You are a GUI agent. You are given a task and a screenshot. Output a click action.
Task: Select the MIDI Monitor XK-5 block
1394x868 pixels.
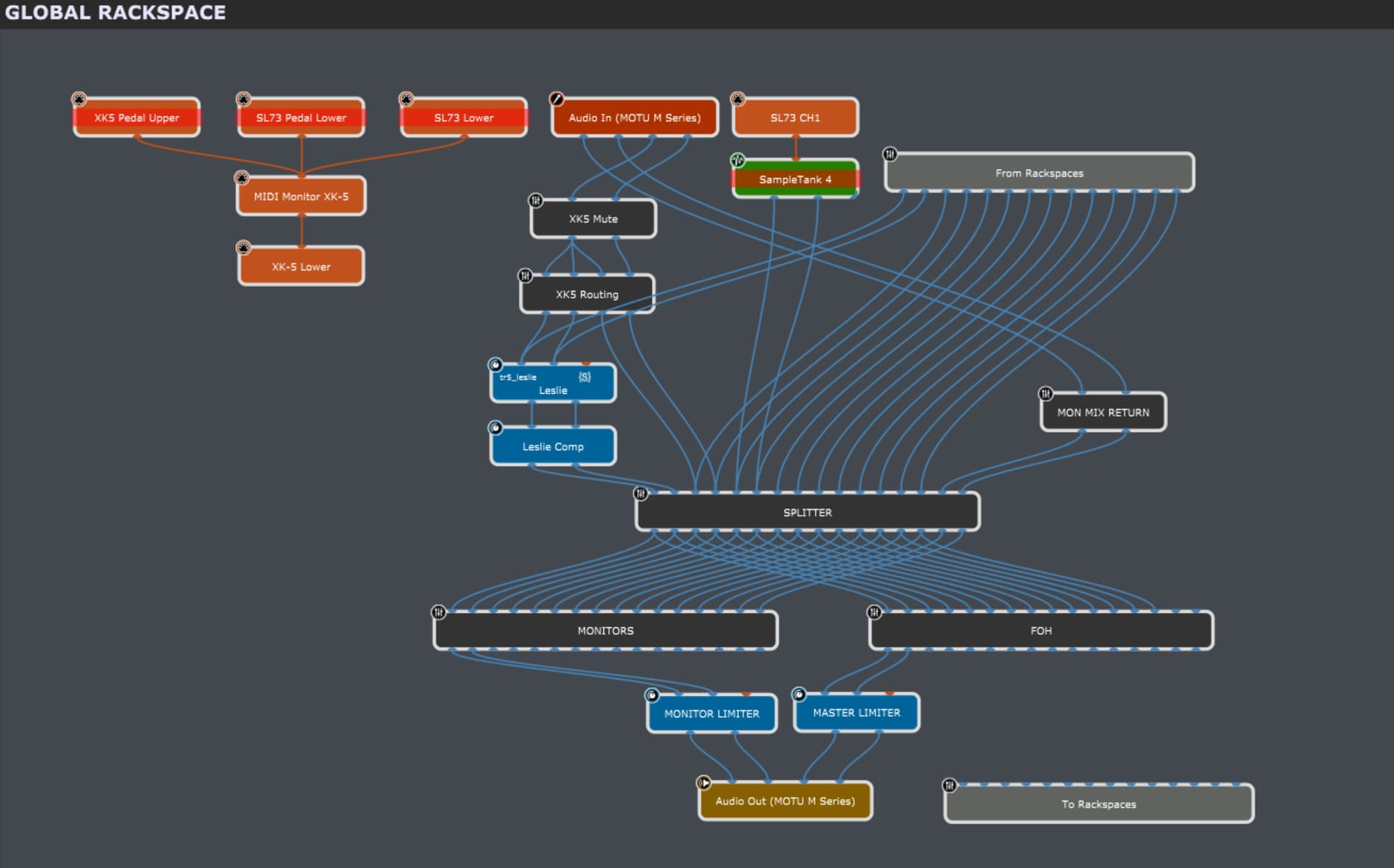tap(301, 197)
